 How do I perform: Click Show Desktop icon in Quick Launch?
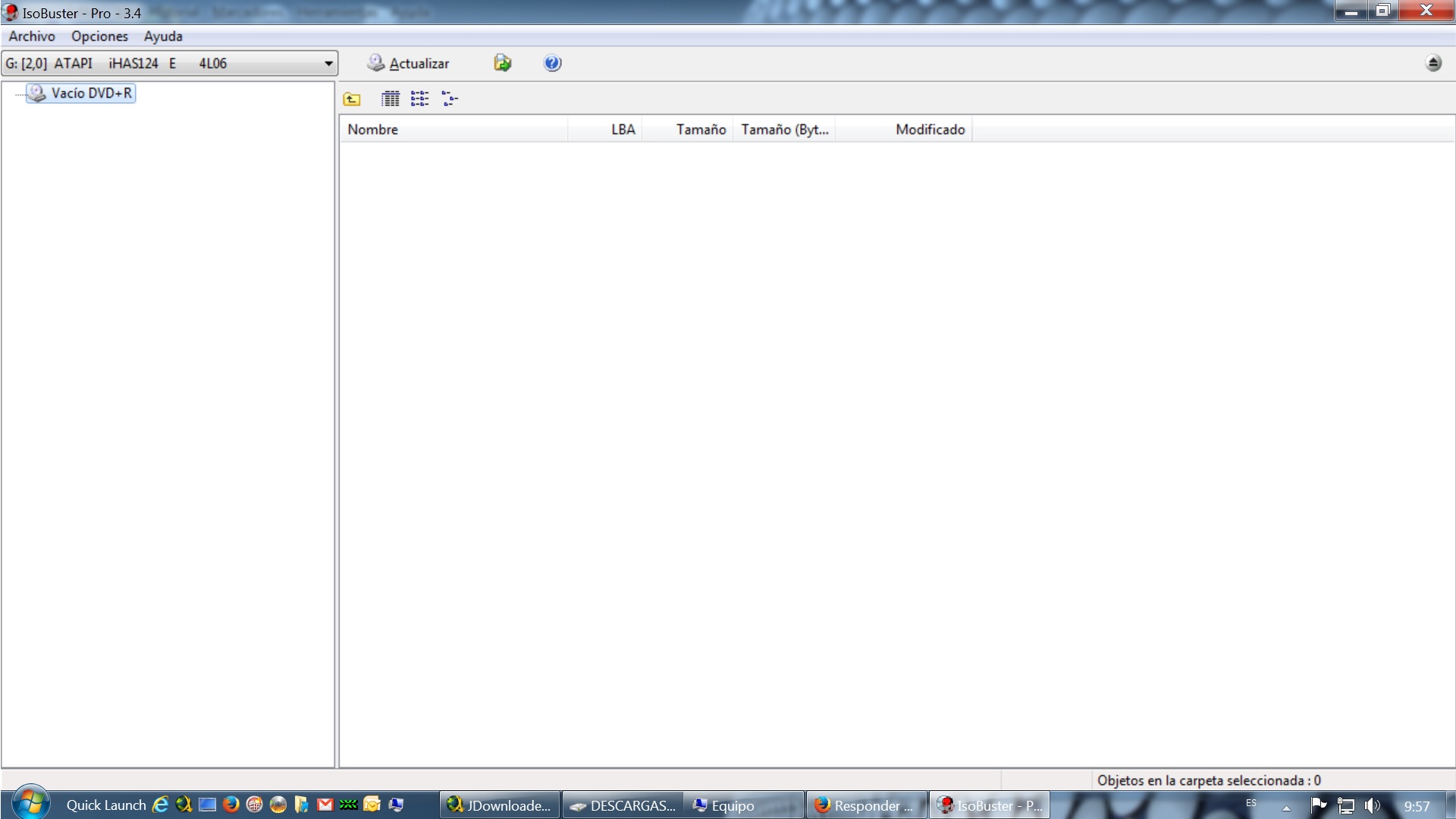207,805
